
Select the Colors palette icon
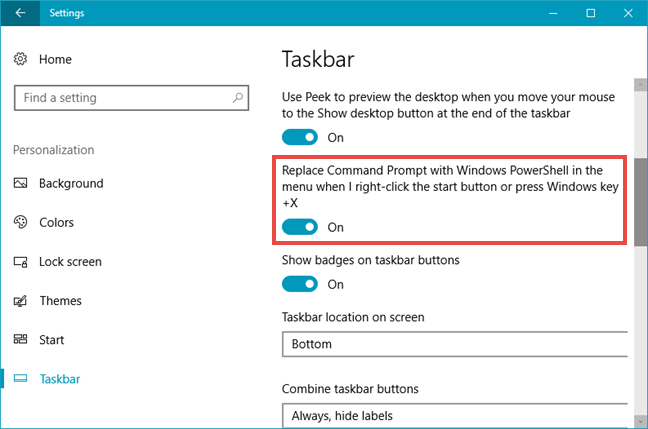click(20, 222)
